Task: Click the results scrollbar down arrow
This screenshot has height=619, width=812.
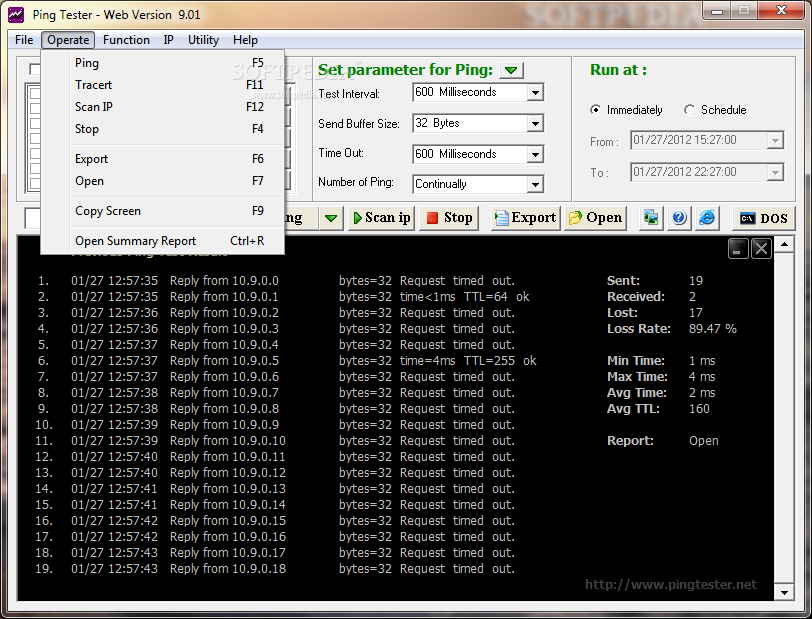Action: pyautogui.click(x=784, y=593)
